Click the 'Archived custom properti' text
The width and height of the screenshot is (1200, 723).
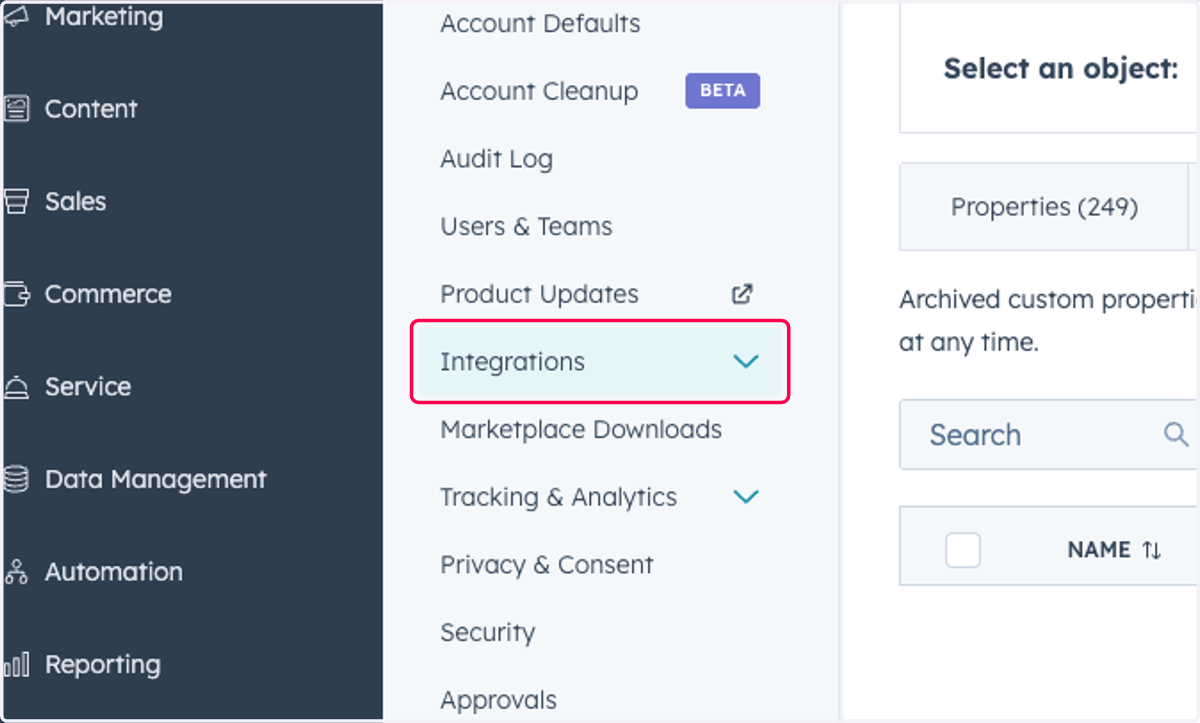click(x=1049, y=300)
